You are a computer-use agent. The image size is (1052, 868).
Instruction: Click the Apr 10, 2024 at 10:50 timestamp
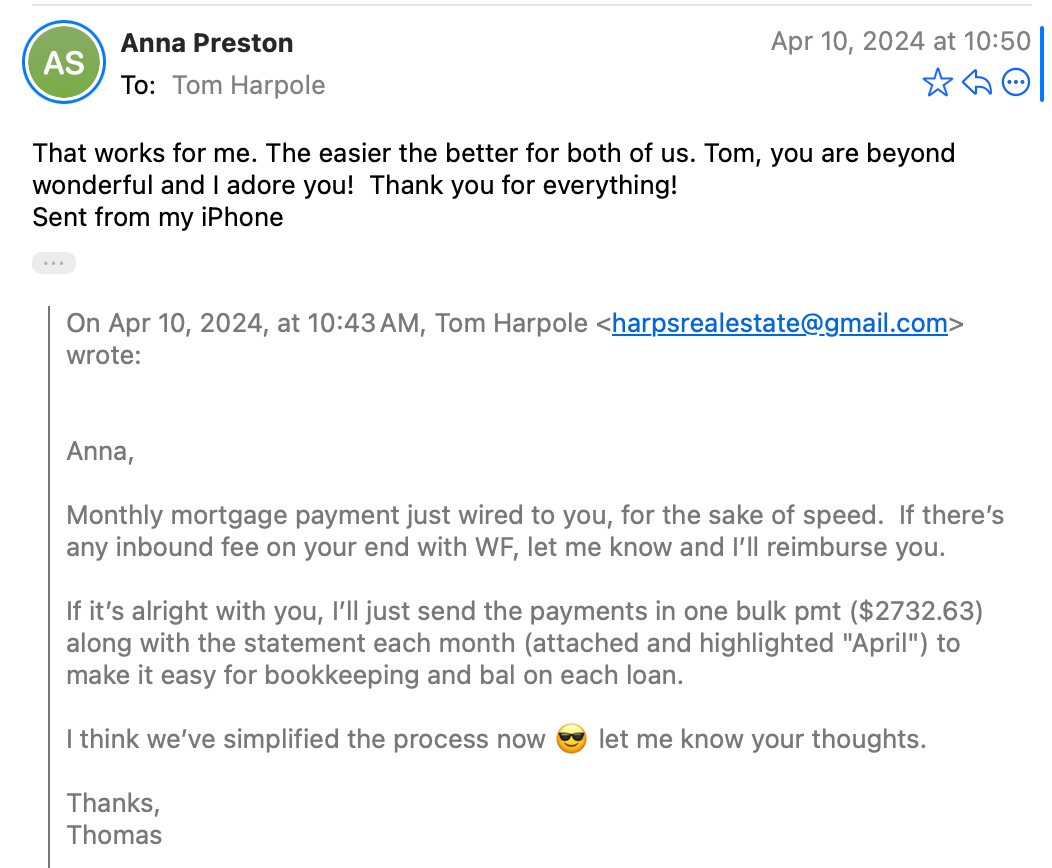[x=900, y=41]
